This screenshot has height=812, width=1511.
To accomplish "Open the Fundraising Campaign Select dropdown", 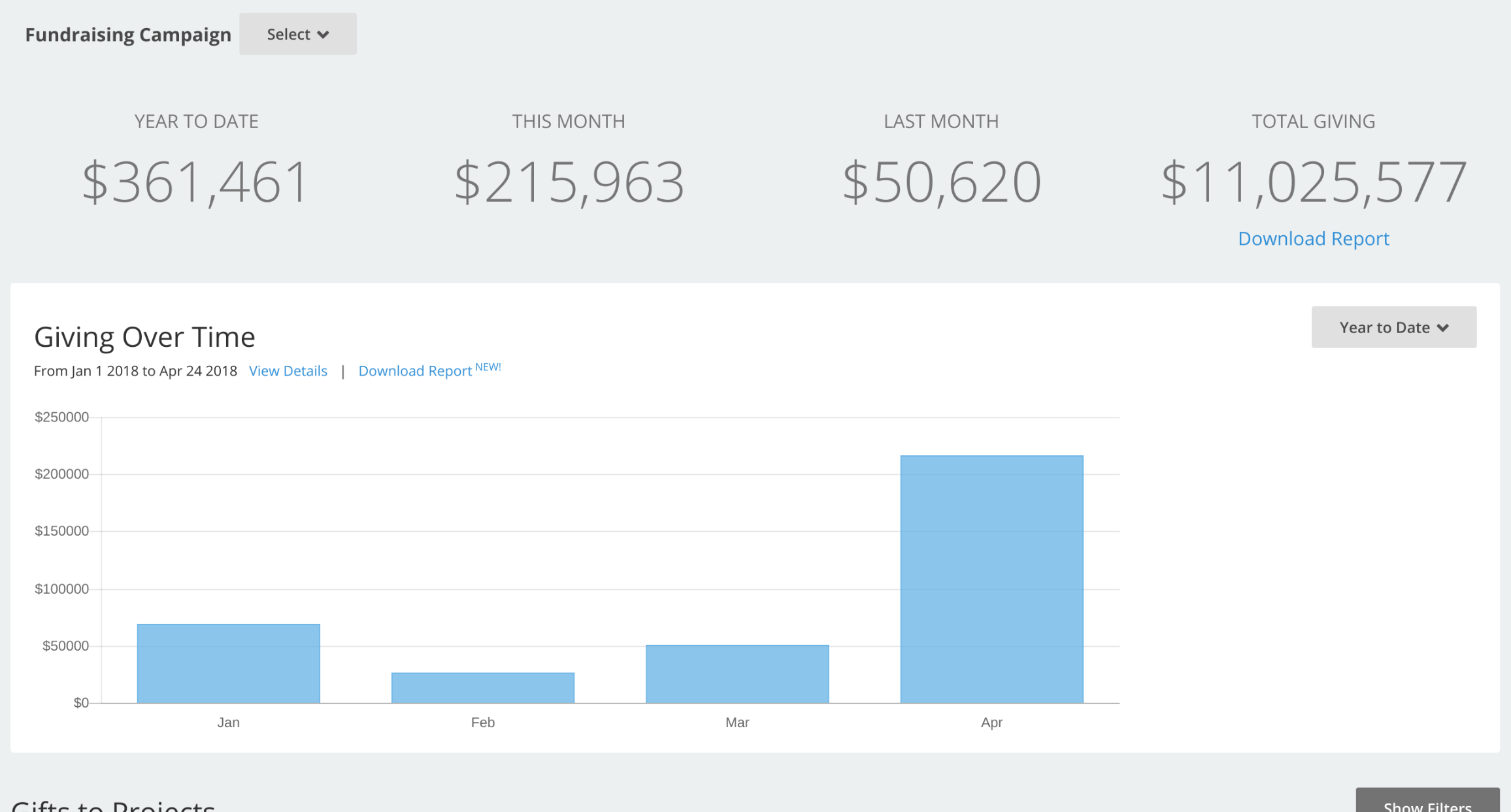I will click(x=297, y=34).
